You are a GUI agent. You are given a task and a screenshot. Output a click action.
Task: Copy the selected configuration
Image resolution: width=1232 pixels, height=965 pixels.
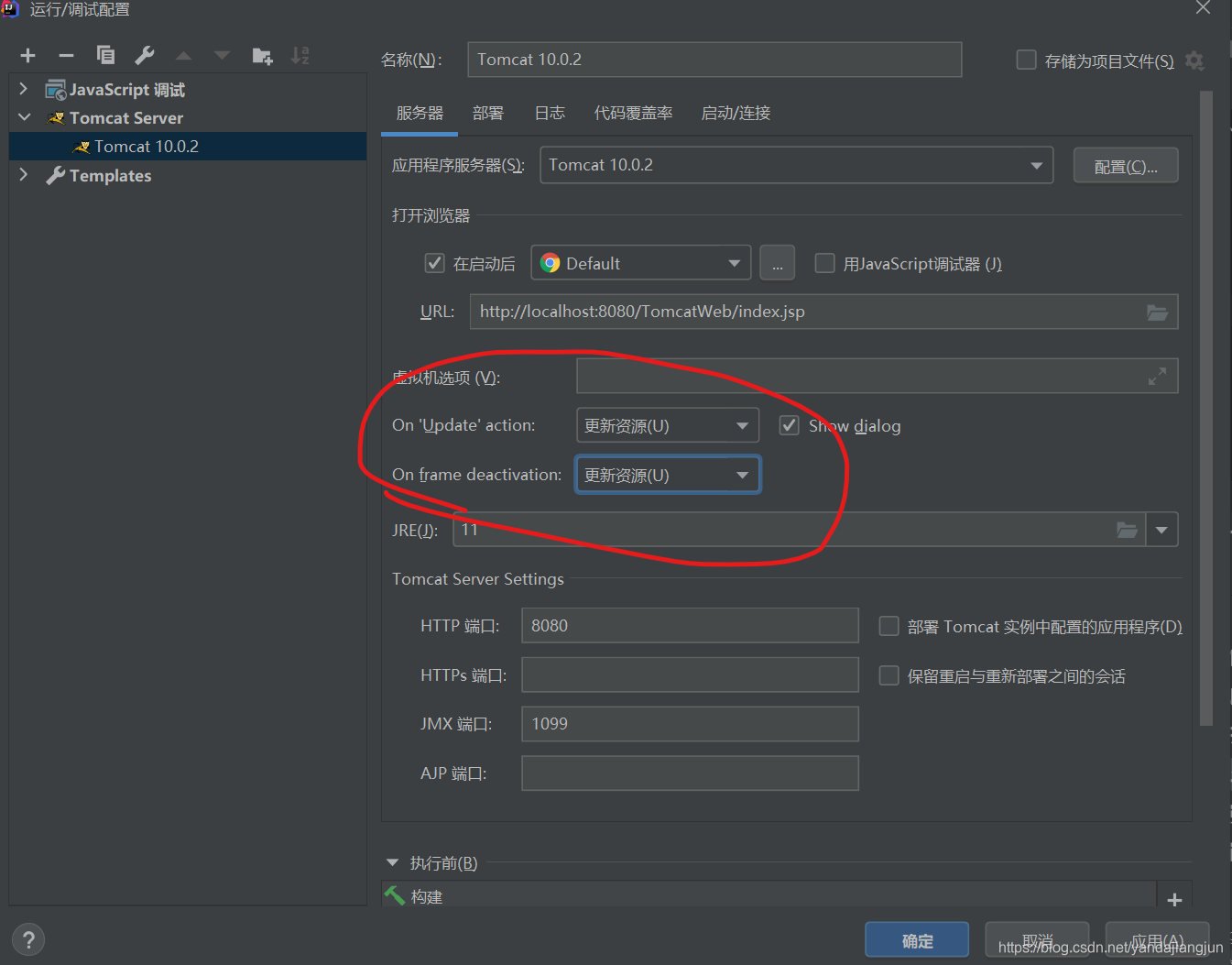pyautogui.click(x=105, y=55)
